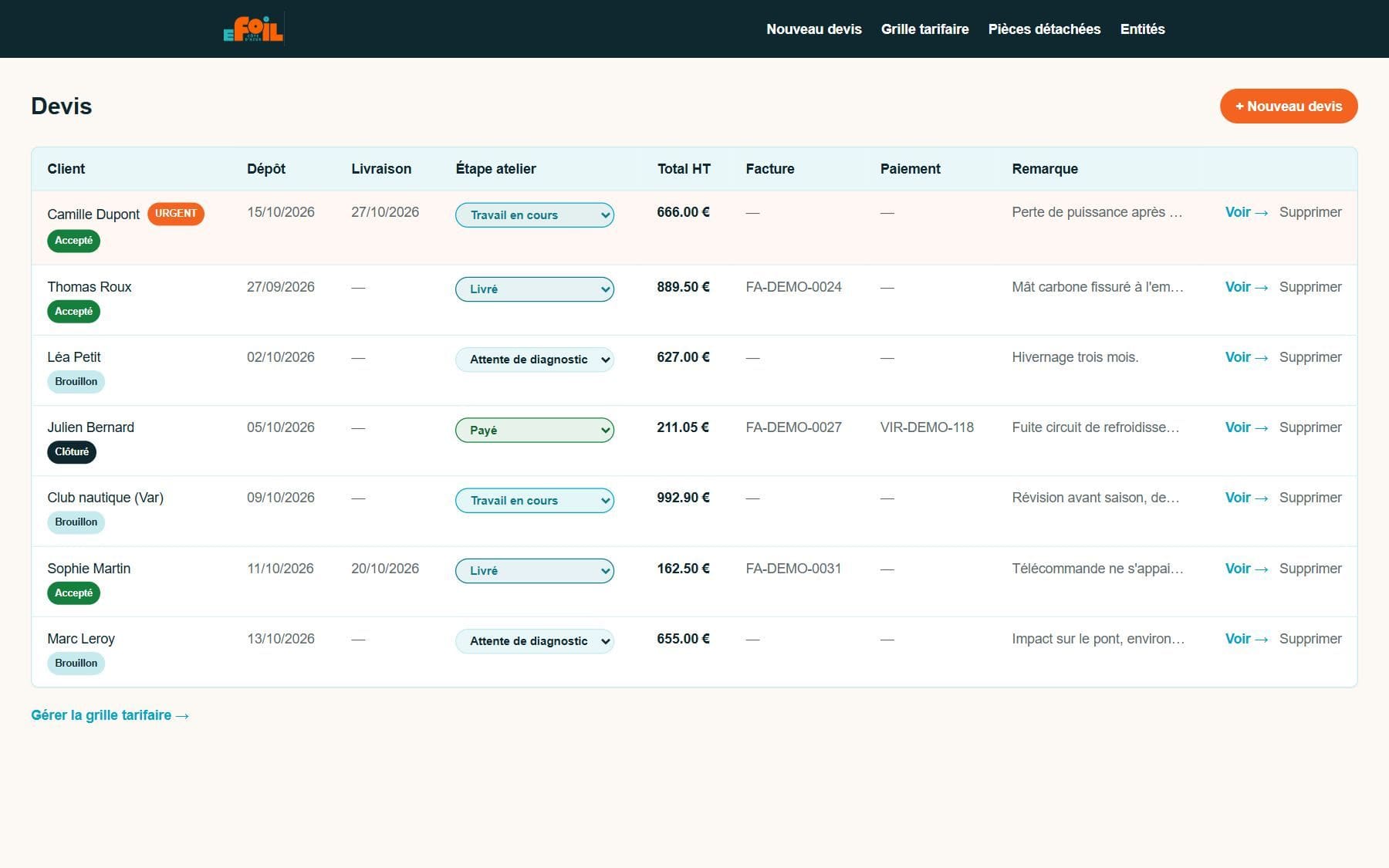Click the URGENT badge on Camille Dupont
The image size is (1389, 868).
click(176, 214)
